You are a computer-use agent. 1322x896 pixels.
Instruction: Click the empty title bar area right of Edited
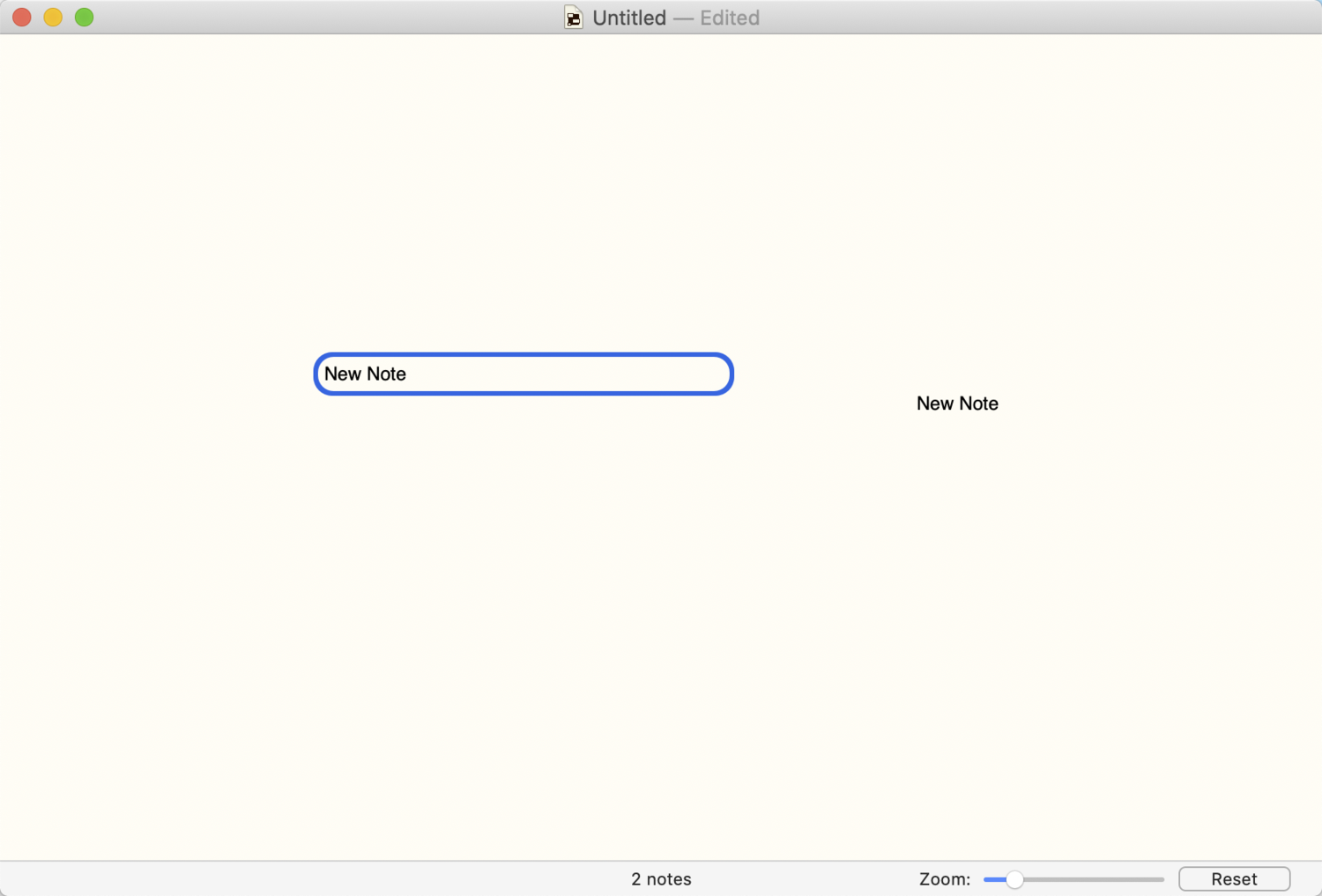click(1014, 18)
